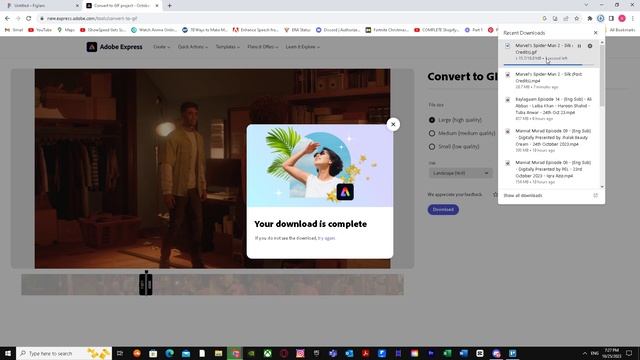Open the Discord bookmark

click(338, 30)
